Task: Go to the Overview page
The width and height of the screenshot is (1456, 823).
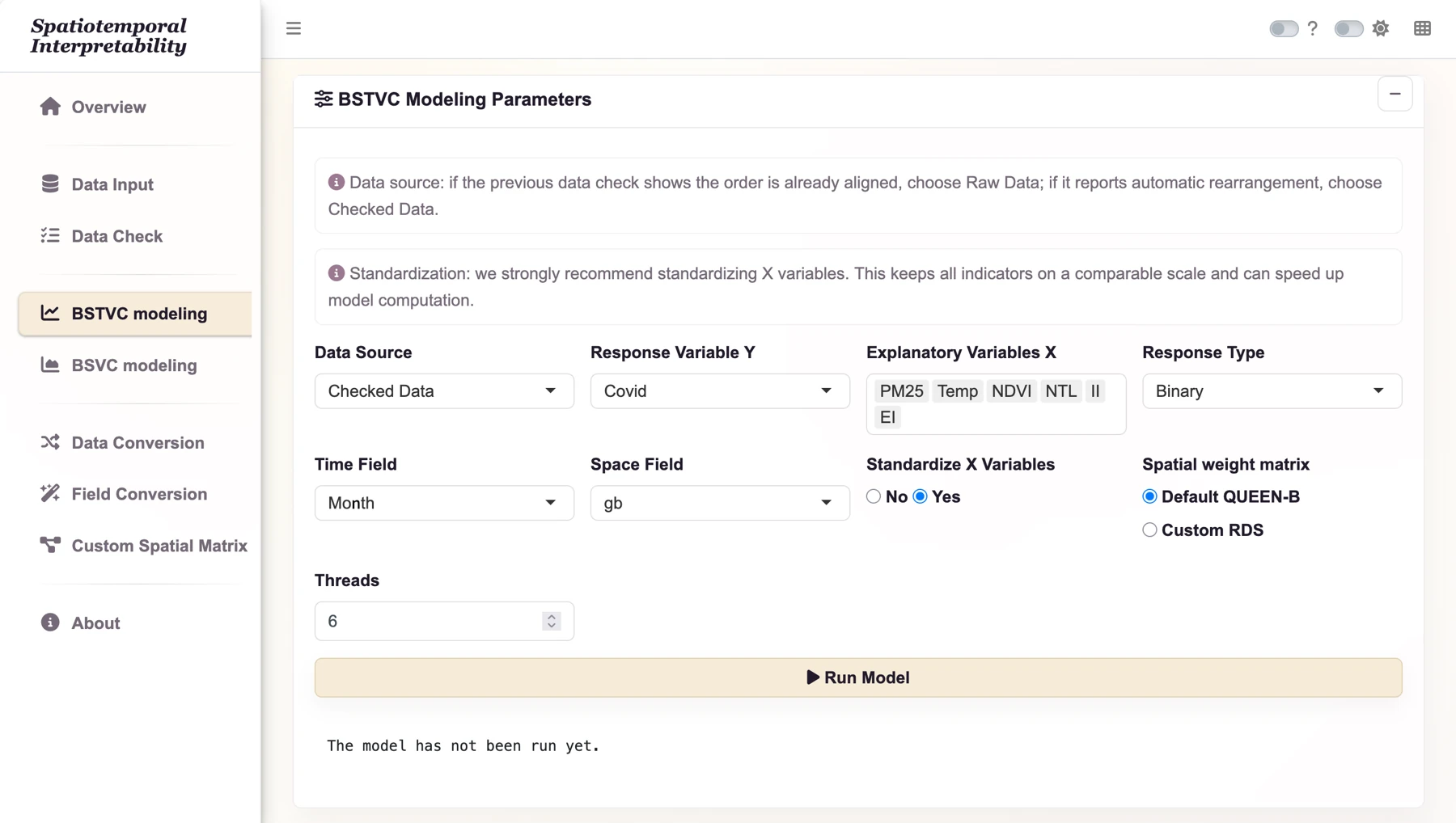Action: (x=135, y=107)
